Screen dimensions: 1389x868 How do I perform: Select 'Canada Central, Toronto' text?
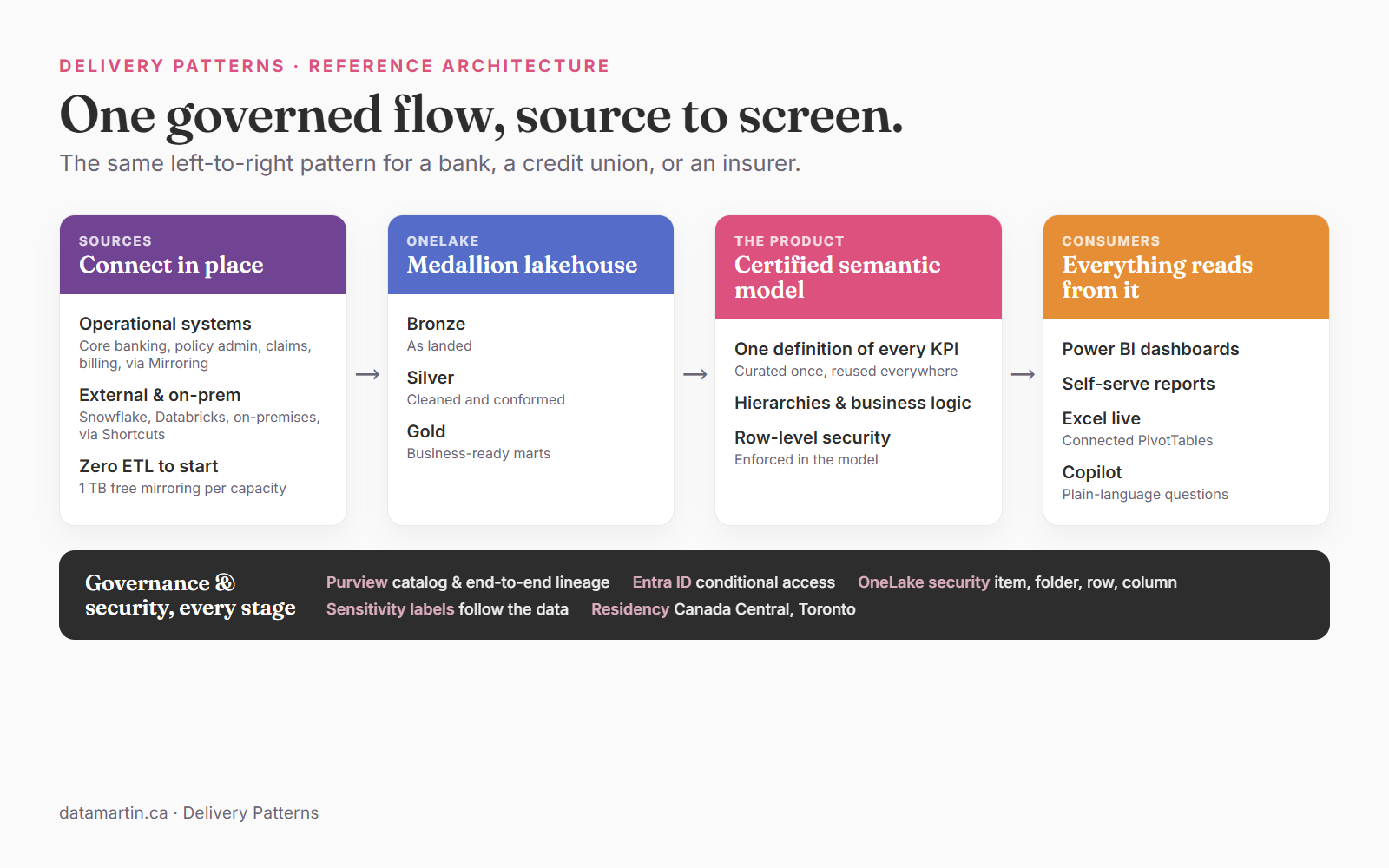coord(765,609)
